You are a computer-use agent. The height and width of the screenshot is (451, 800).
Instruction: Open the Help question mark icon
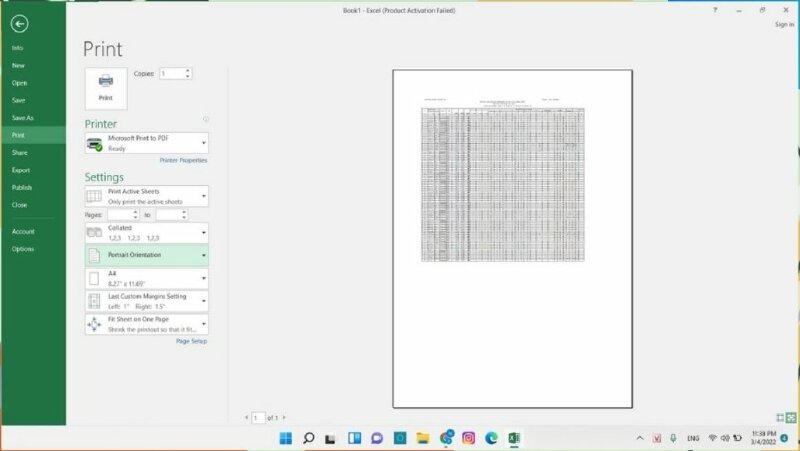(715, 10)
